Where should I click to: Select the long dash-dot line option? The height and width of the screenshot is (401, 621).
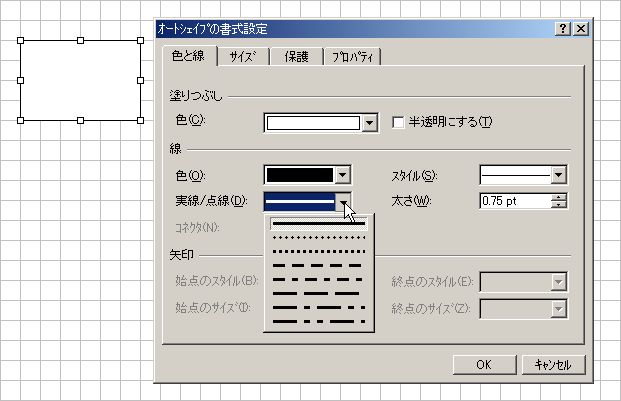pos(319,308)
